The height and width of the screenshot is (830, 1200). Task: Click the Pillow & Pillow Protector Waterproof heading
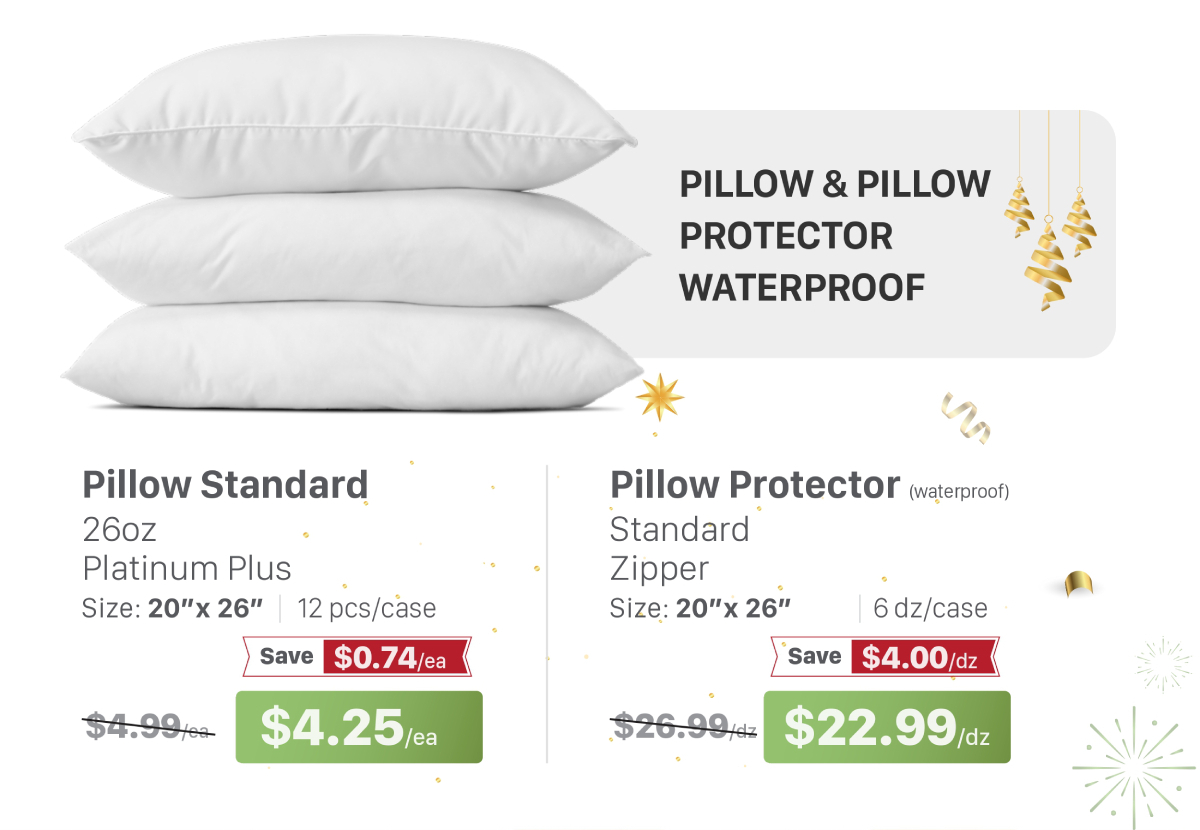click(834, 236)
